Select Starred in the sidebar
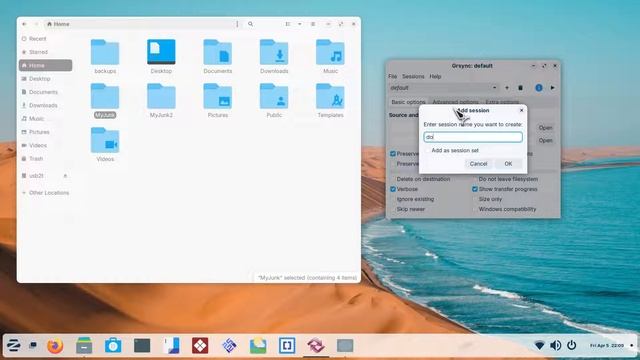 45,52
